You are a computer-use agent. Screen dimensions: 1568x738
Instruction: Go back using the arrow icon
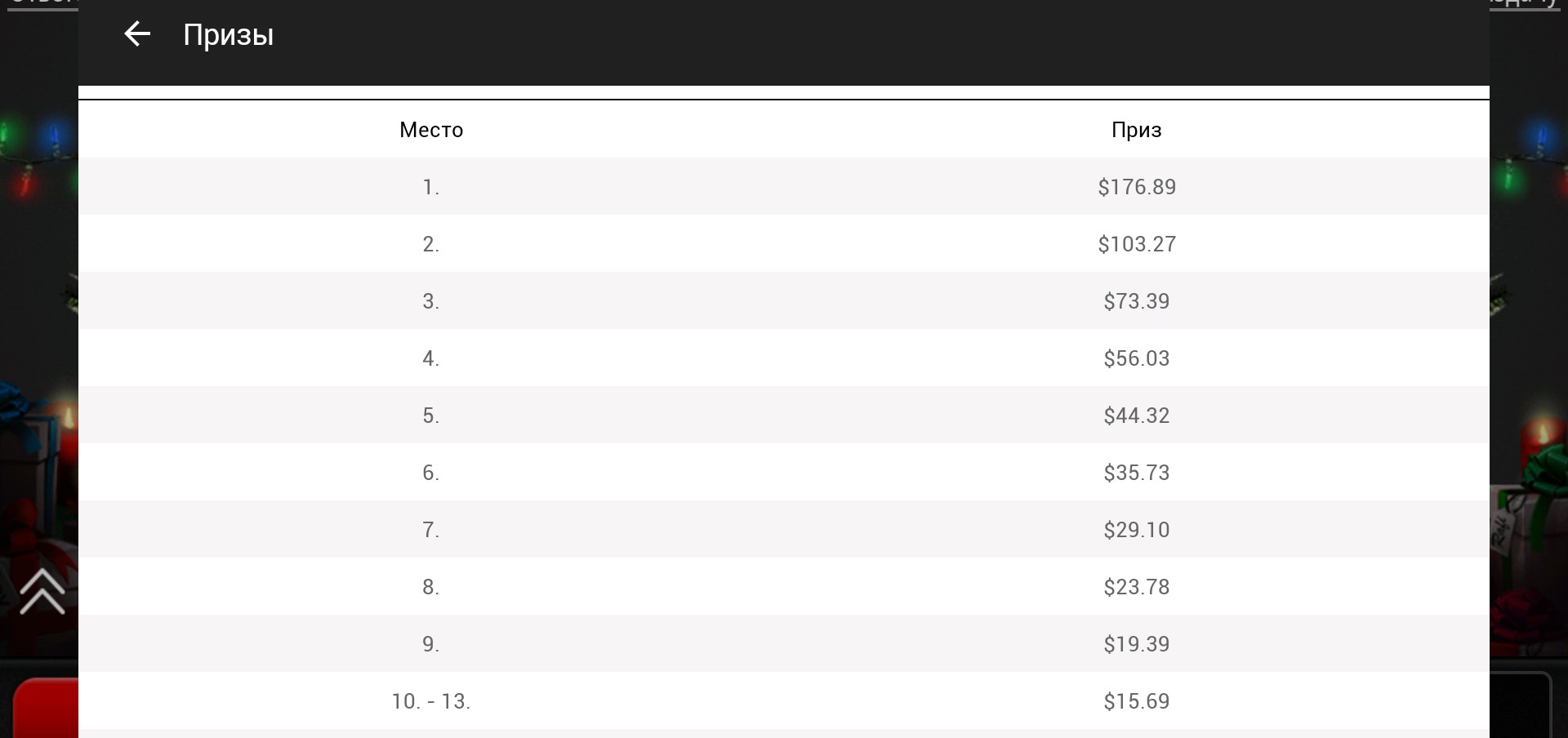point(137,34)
